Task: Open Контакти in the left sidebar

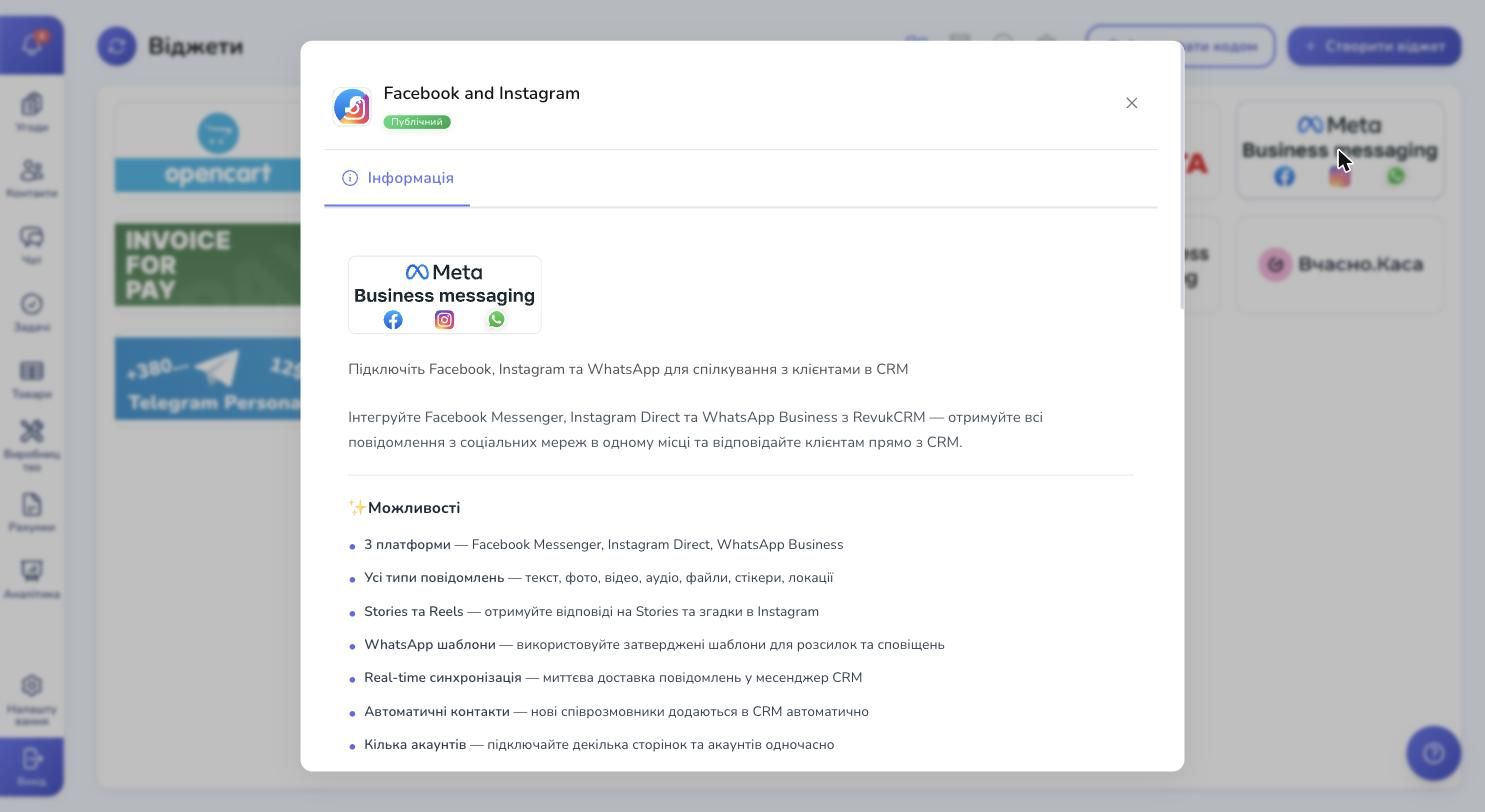Action: [x=32, y=179]
